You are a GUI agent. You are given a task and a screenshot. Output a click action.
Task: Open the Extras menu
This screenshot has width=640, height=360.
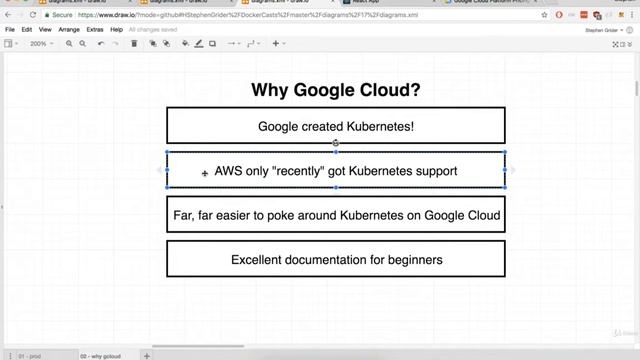click(x=95, y=29)
